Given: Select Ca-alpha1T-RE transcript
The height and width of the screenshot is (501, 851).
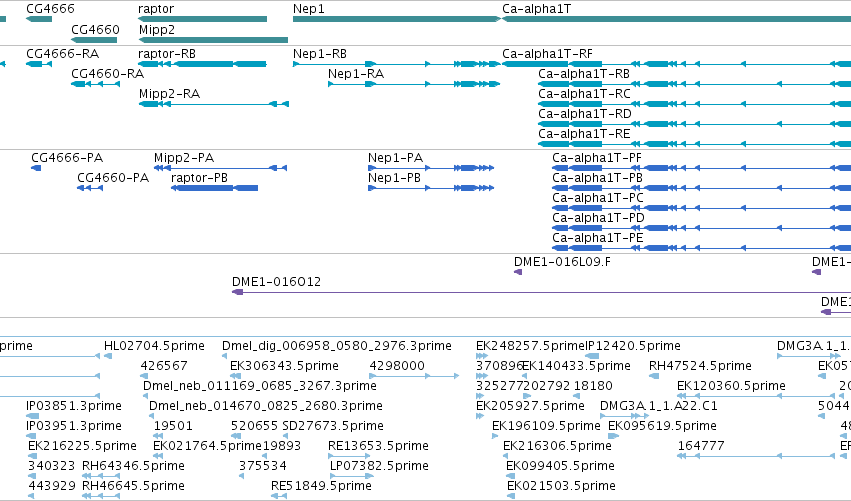Looking at the screenshot, I should tap(694, 144).
